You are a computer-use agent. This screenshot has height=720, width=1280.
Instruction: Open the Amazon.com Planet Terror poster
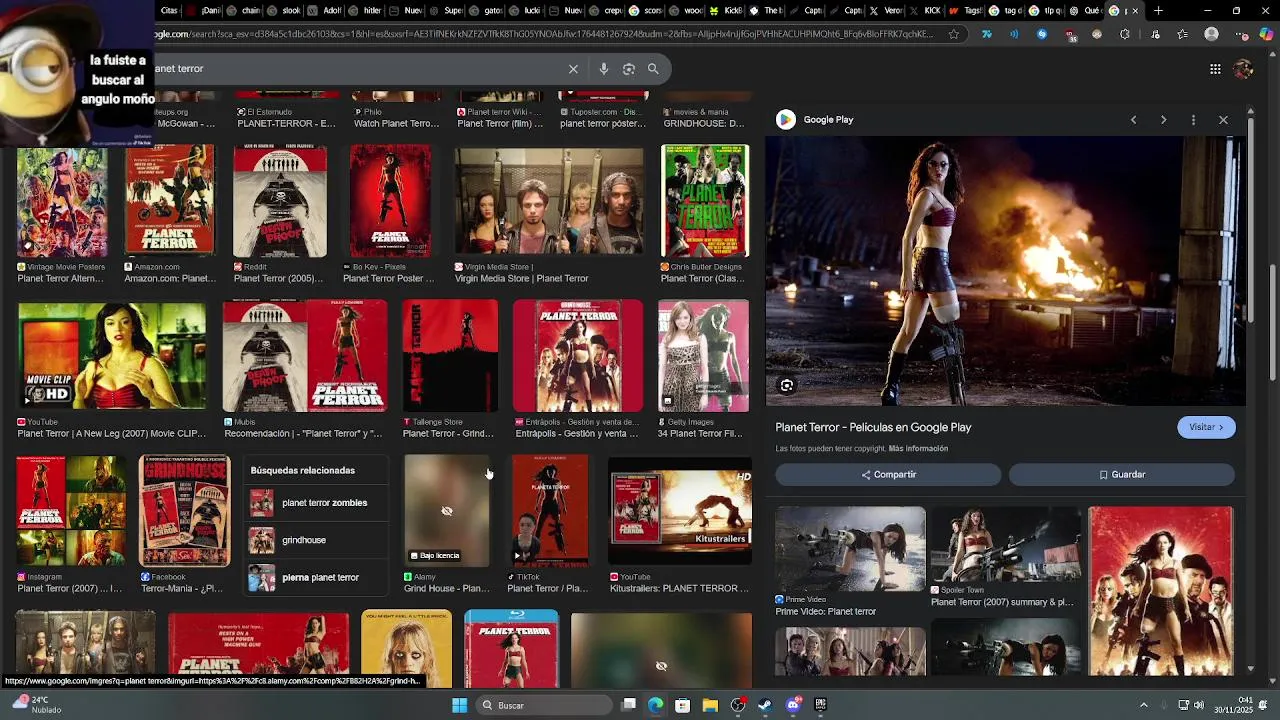[170, 201]
